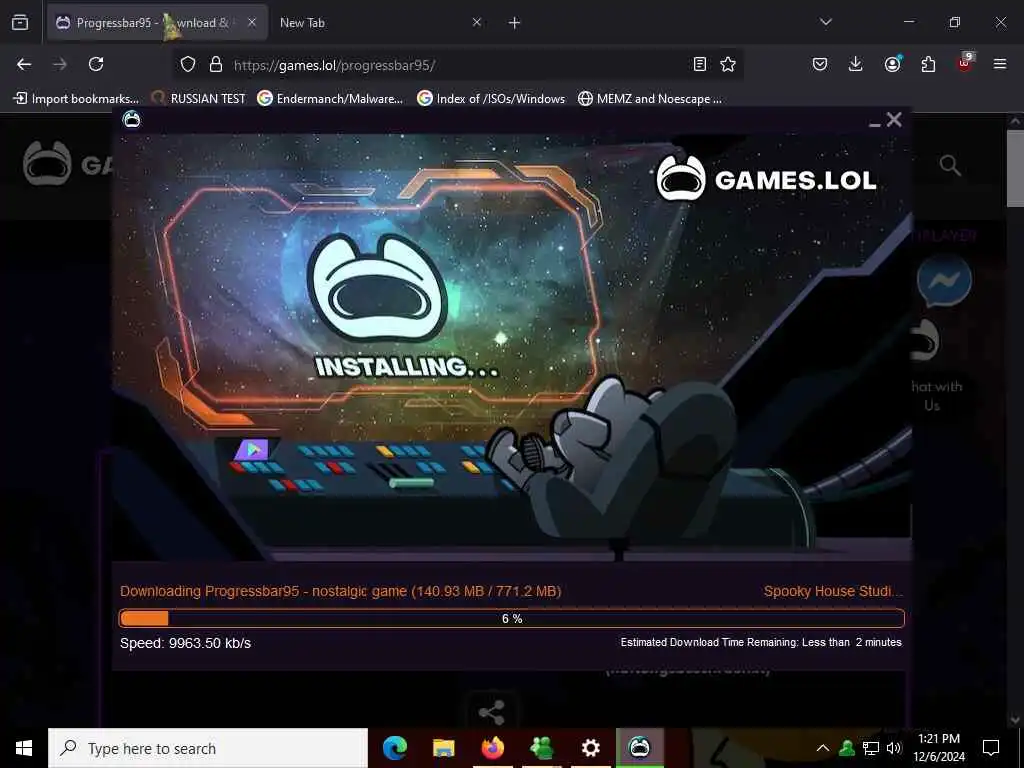List all tabs dropdown arrow
This screenshot has width=1024, height=768.
click(x=825, y=22)
